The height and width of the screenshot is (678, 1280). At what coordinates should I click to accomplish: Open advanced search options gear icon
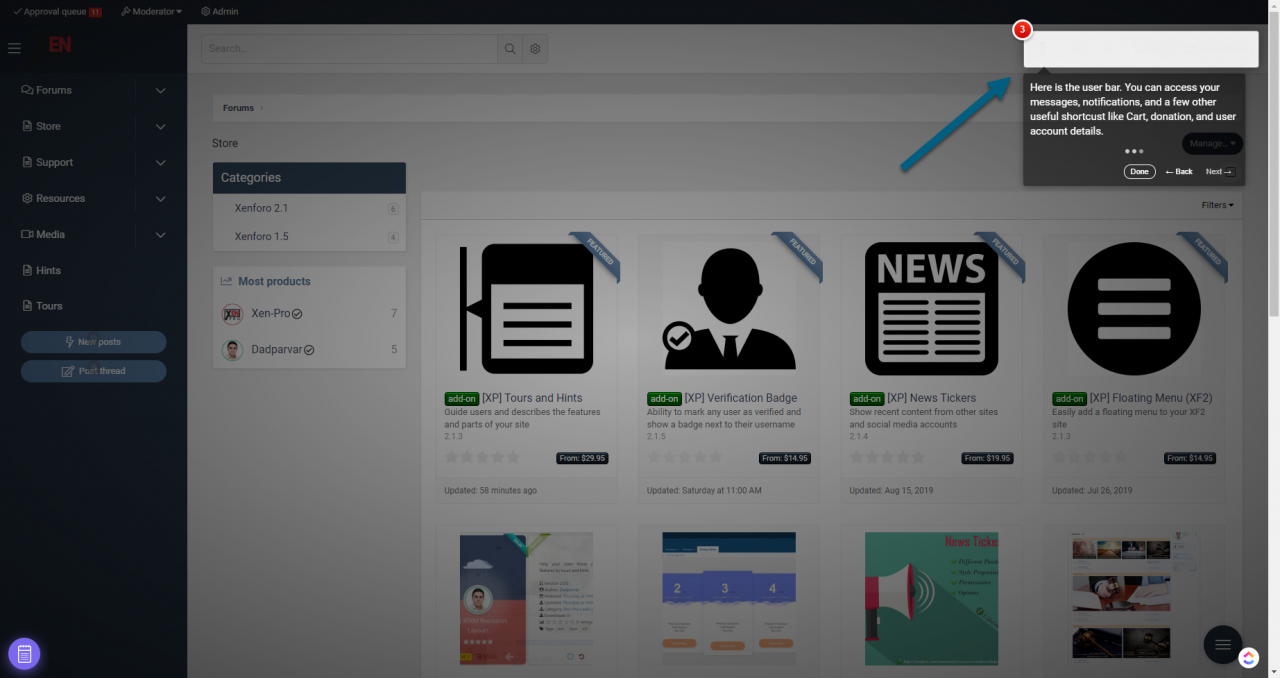[535, 49]
